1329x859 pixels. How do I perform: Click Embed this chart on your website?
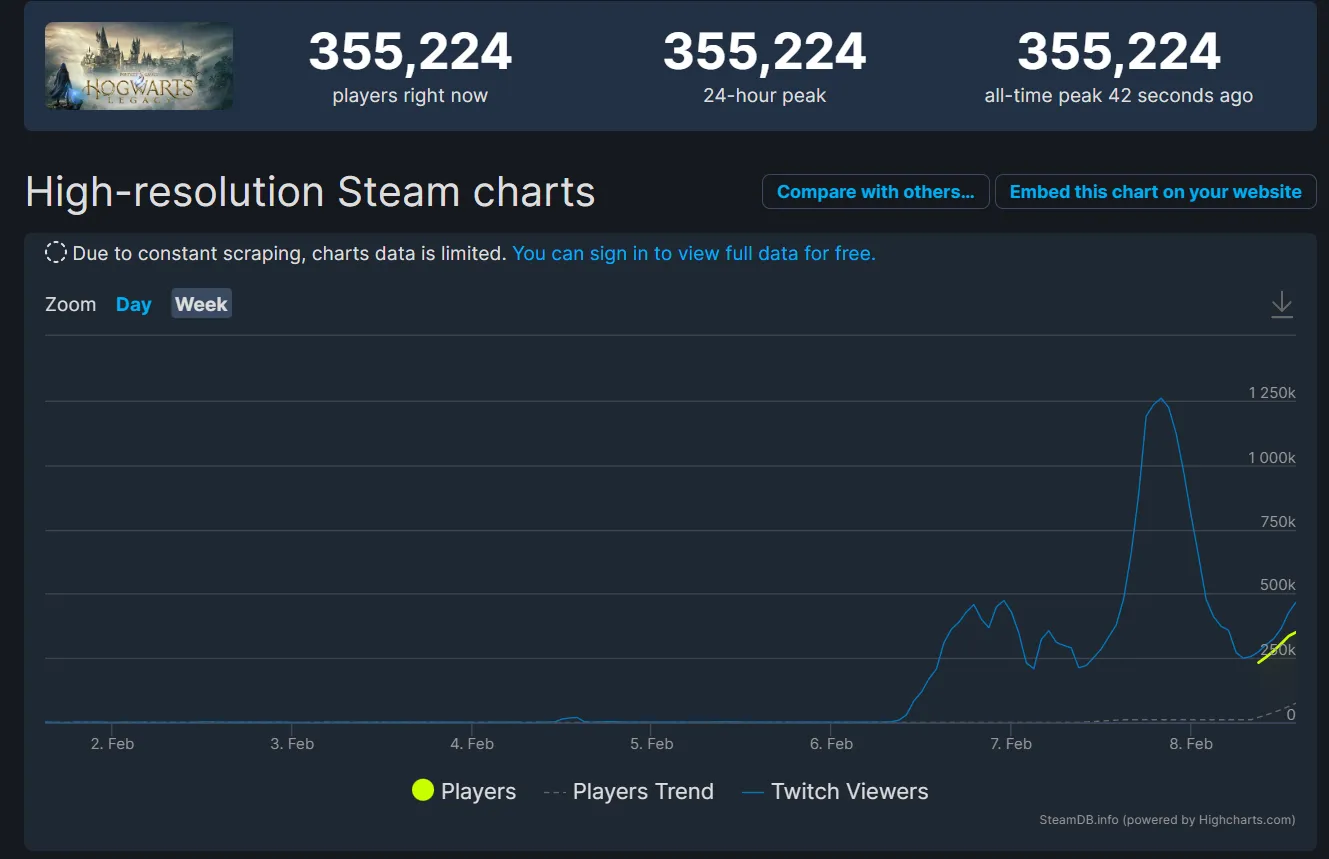pyautogui.click(x=1155, y=192)
